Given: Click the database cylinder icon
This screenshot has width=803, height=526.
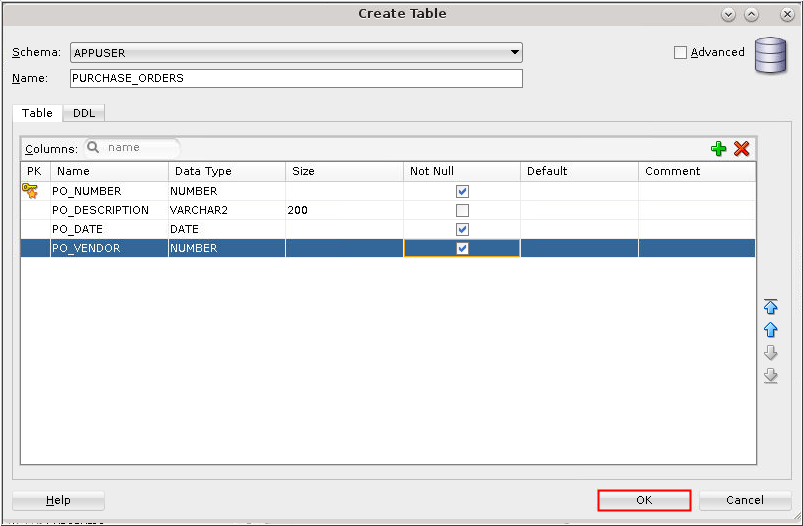Looking at the screenshot, I should click(x=770, y=55).
